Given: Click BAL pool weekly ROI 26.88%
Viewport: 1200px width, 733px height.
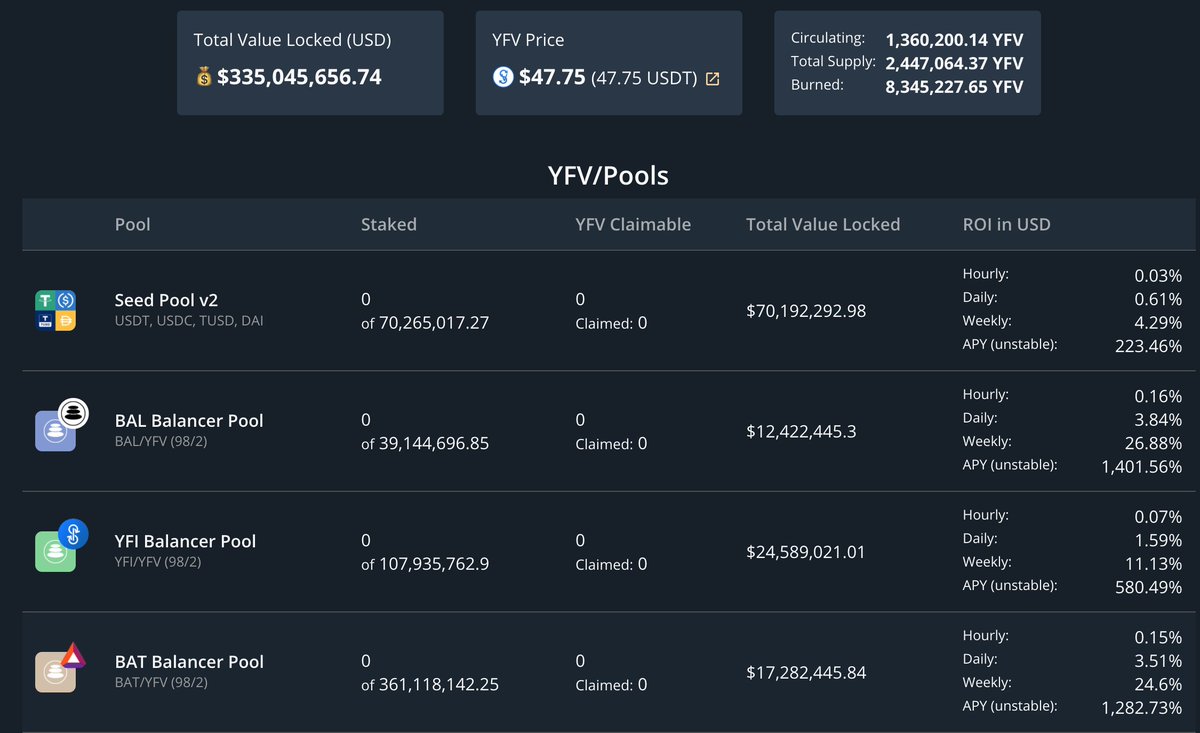Looking at the screenshot, I should 1153,443.
